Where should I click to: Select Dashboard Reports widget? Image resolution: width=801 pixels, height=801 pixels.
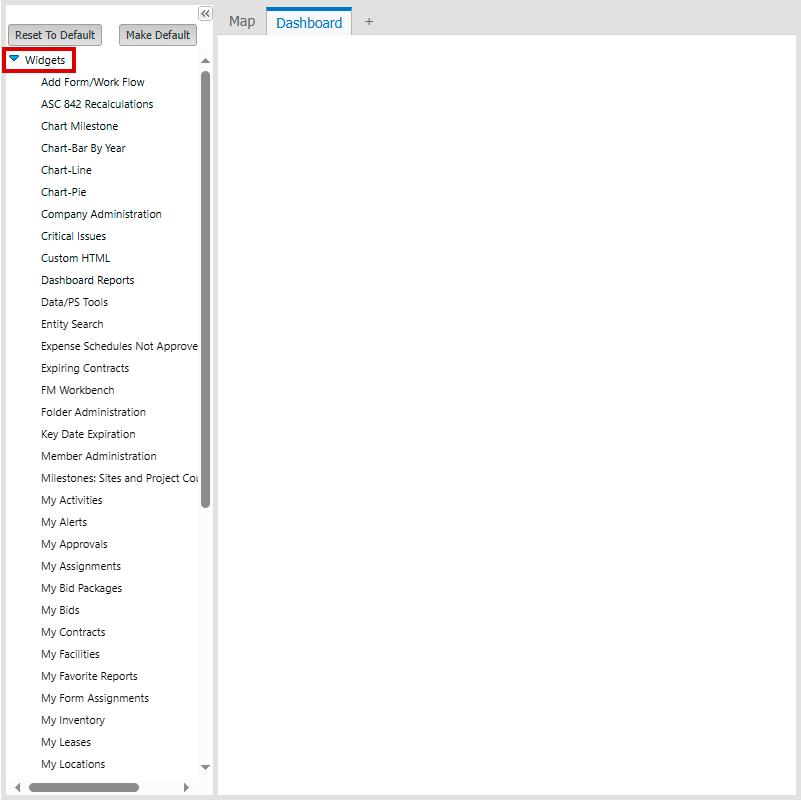pyautogui.click(x=87, y=280)
